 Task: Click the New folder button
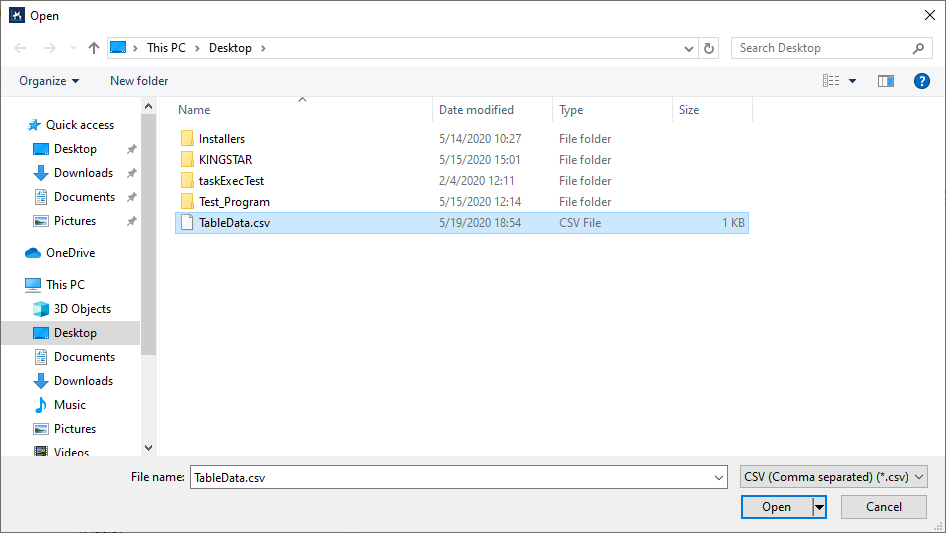pos(139,81)
